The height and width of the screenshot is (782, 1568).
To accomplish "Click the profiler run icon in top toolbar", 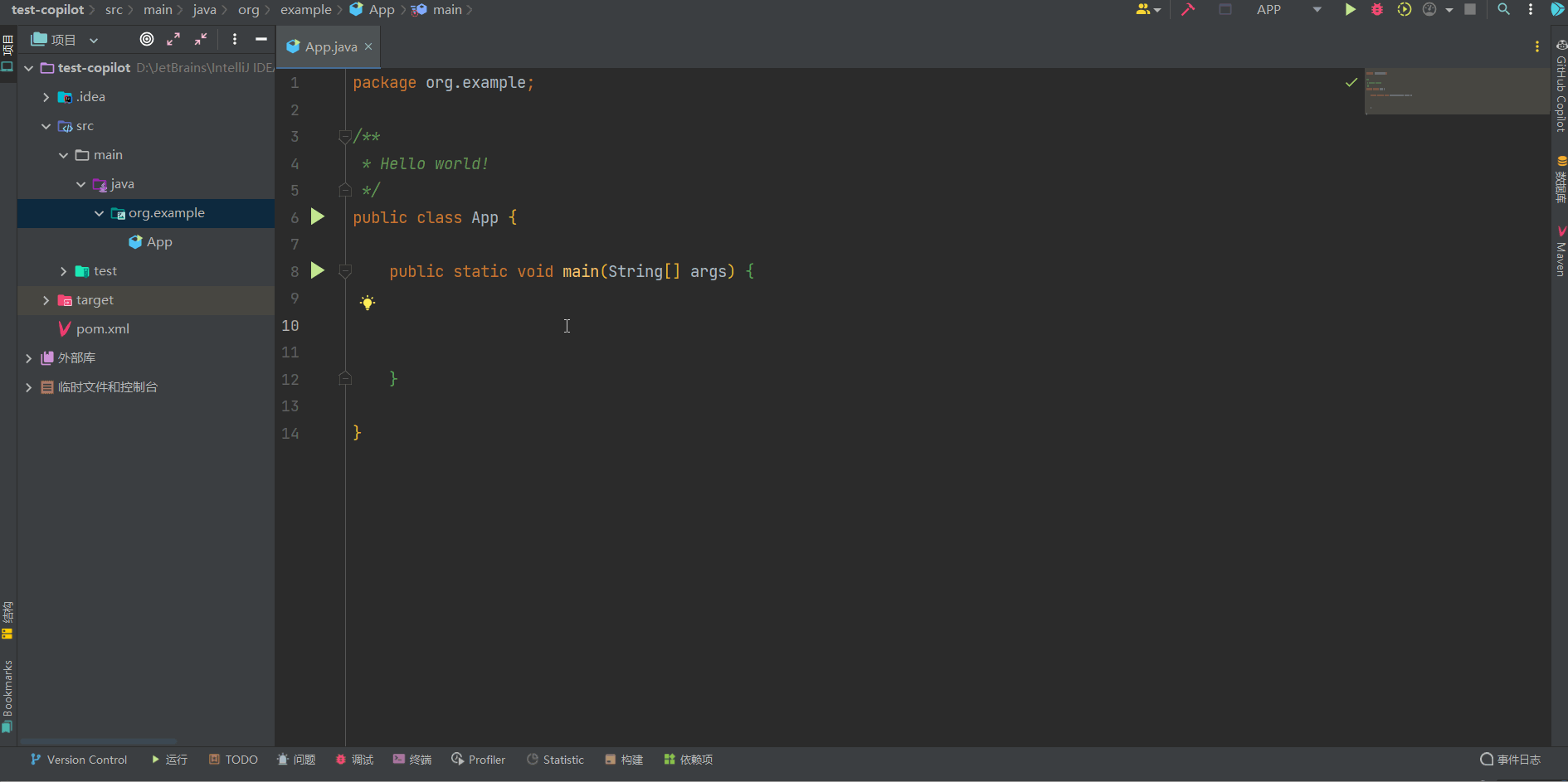I will click(1429, 10).
